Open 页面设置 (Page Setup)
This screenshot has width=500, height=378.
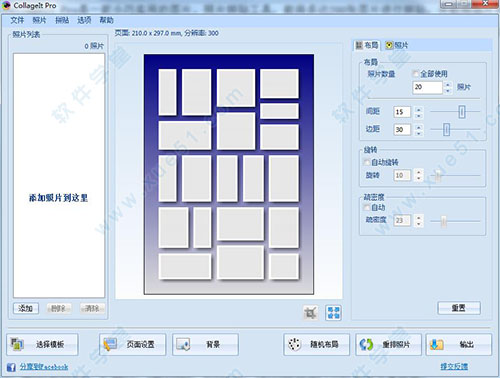coord(132,344)
